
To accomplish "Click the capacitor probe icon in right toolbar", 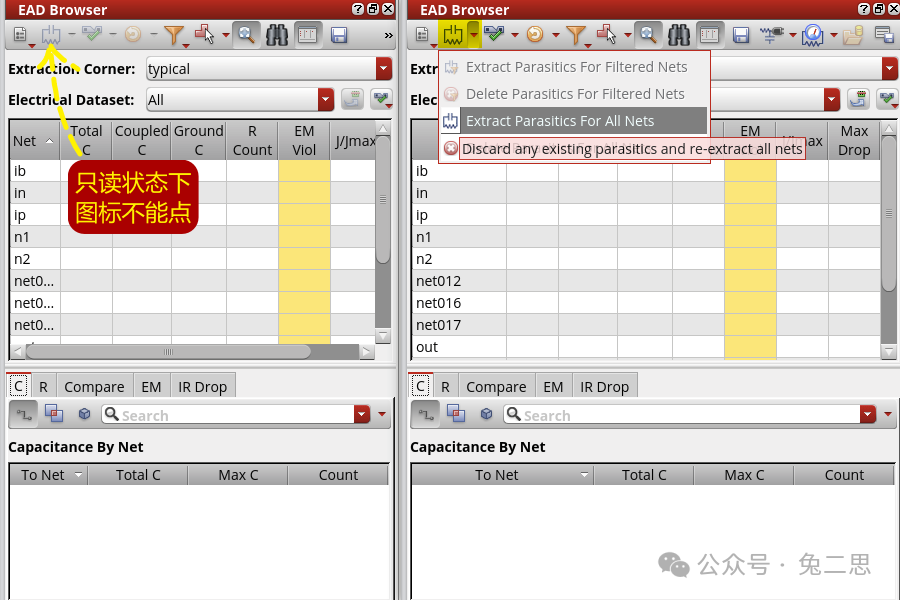I will tap(771, 35).
